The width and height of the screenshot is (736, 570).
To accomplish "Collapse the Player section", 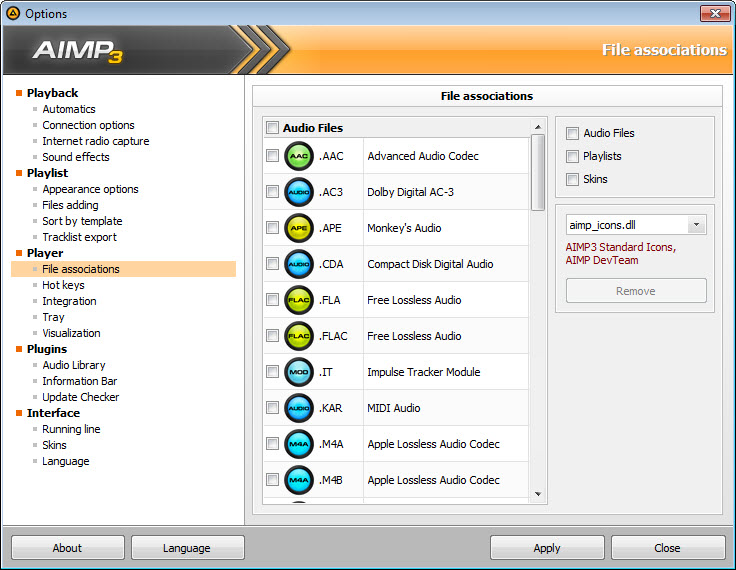I will point(19,253).
